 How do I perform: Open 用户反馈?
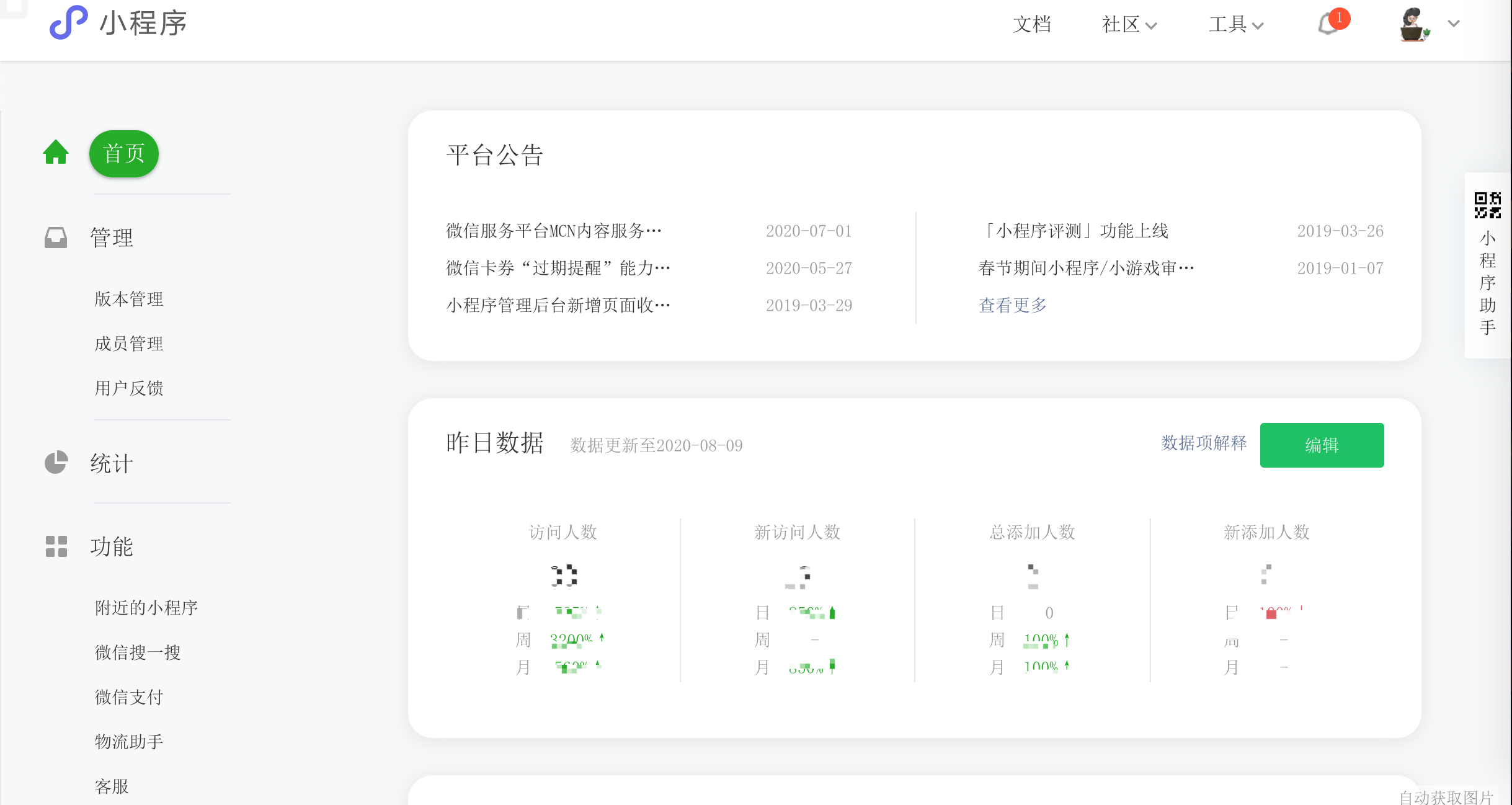pyautogui.click(x=129, y=388)
